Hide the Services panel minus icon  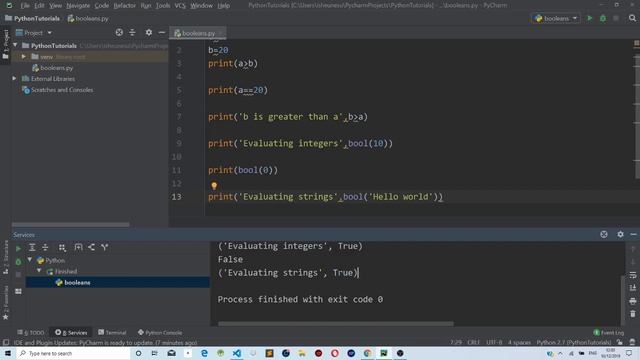[x=633, y=234]
